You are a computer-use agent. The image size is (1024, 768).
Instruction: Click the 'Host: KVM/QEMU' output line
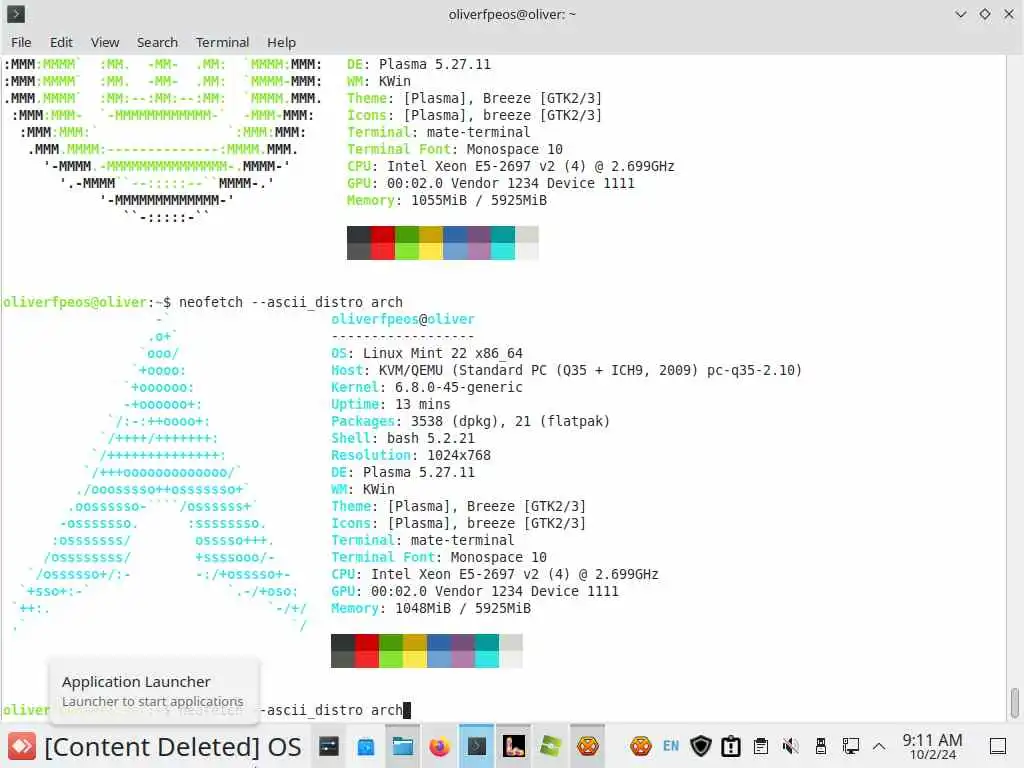tap(566, 370)
